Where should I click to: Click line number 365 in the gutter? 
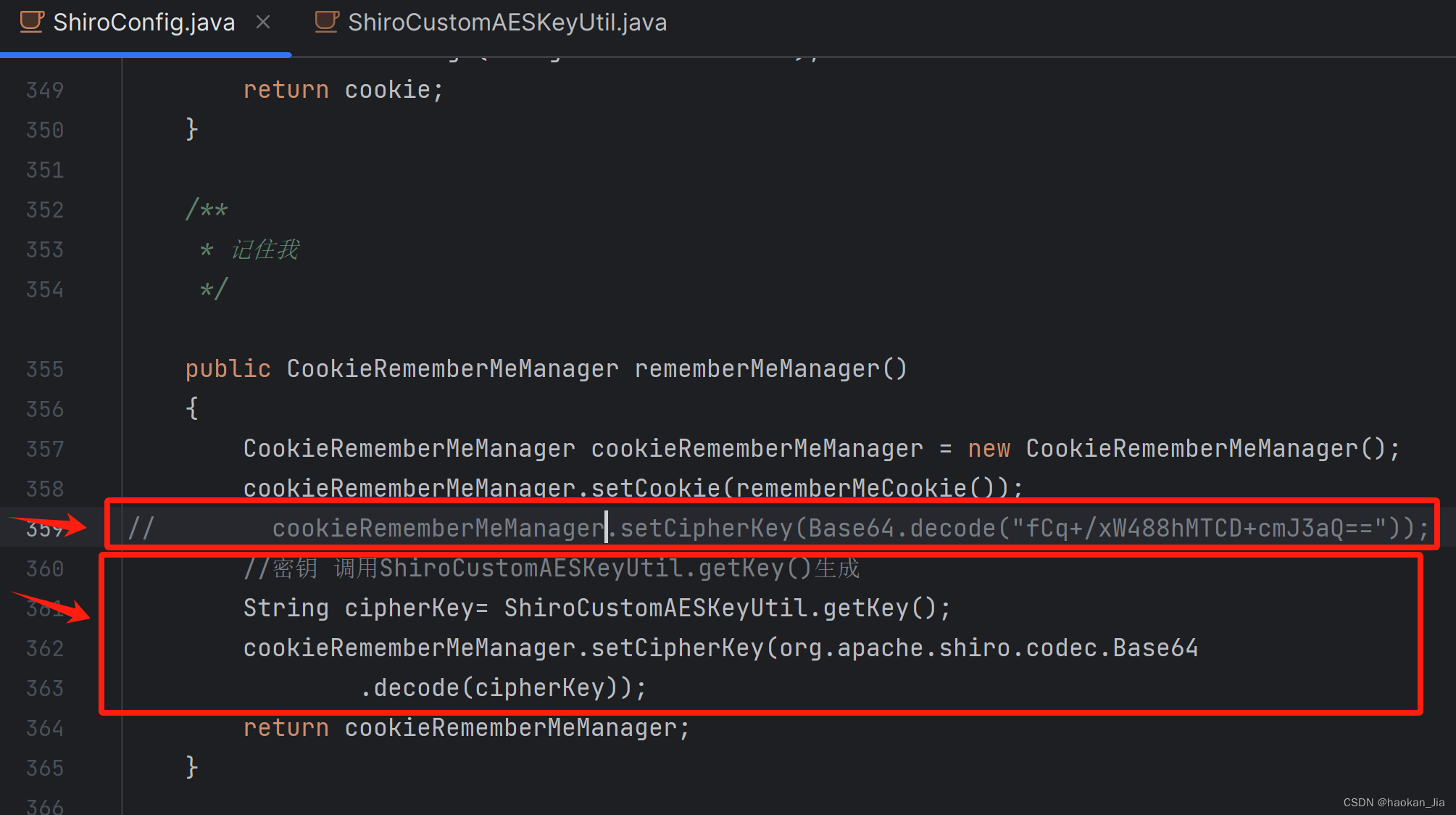45,768
